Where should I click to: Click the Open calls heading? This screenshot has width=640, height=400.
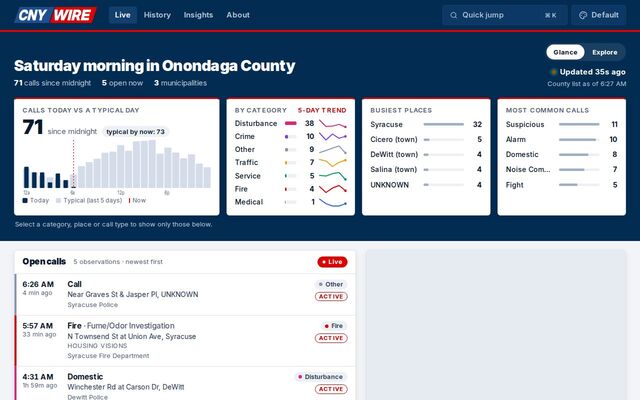[x=44, y=262]
